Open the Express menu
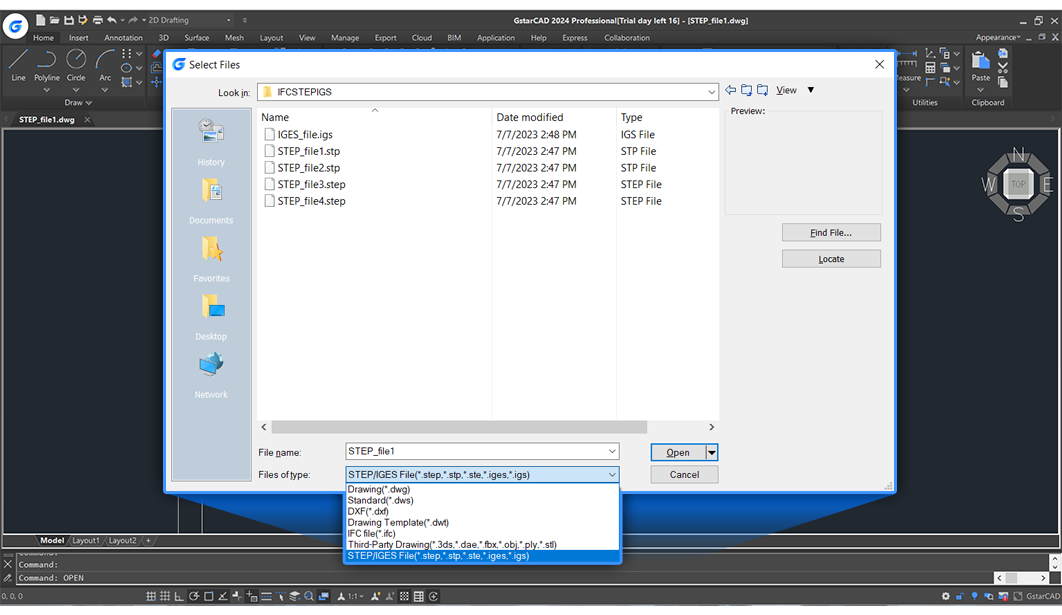The width and height of the screenshot is (1062, 615). (574, 37)
